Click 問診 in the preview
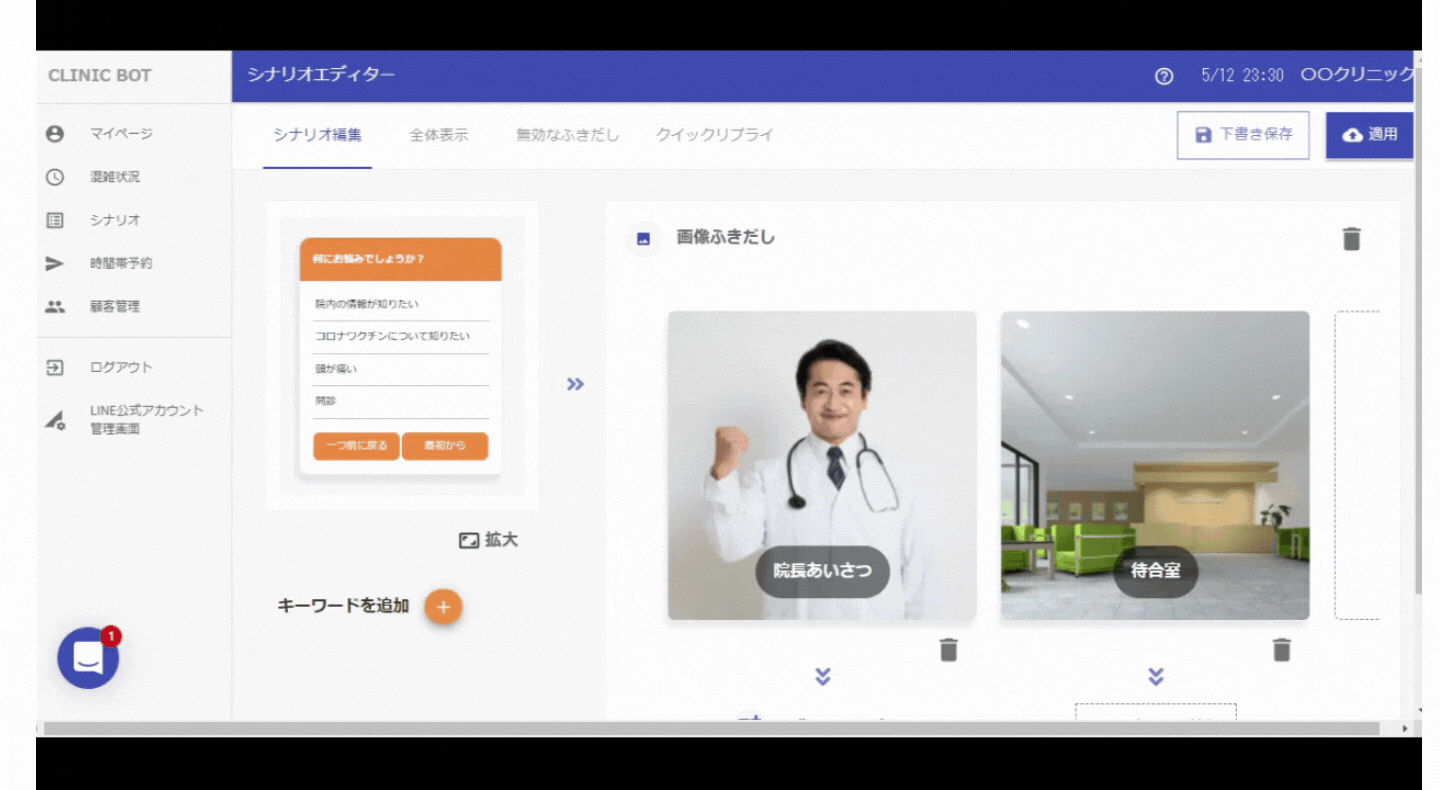Screen dimensions: 1440x790 (x=326, y=401)
